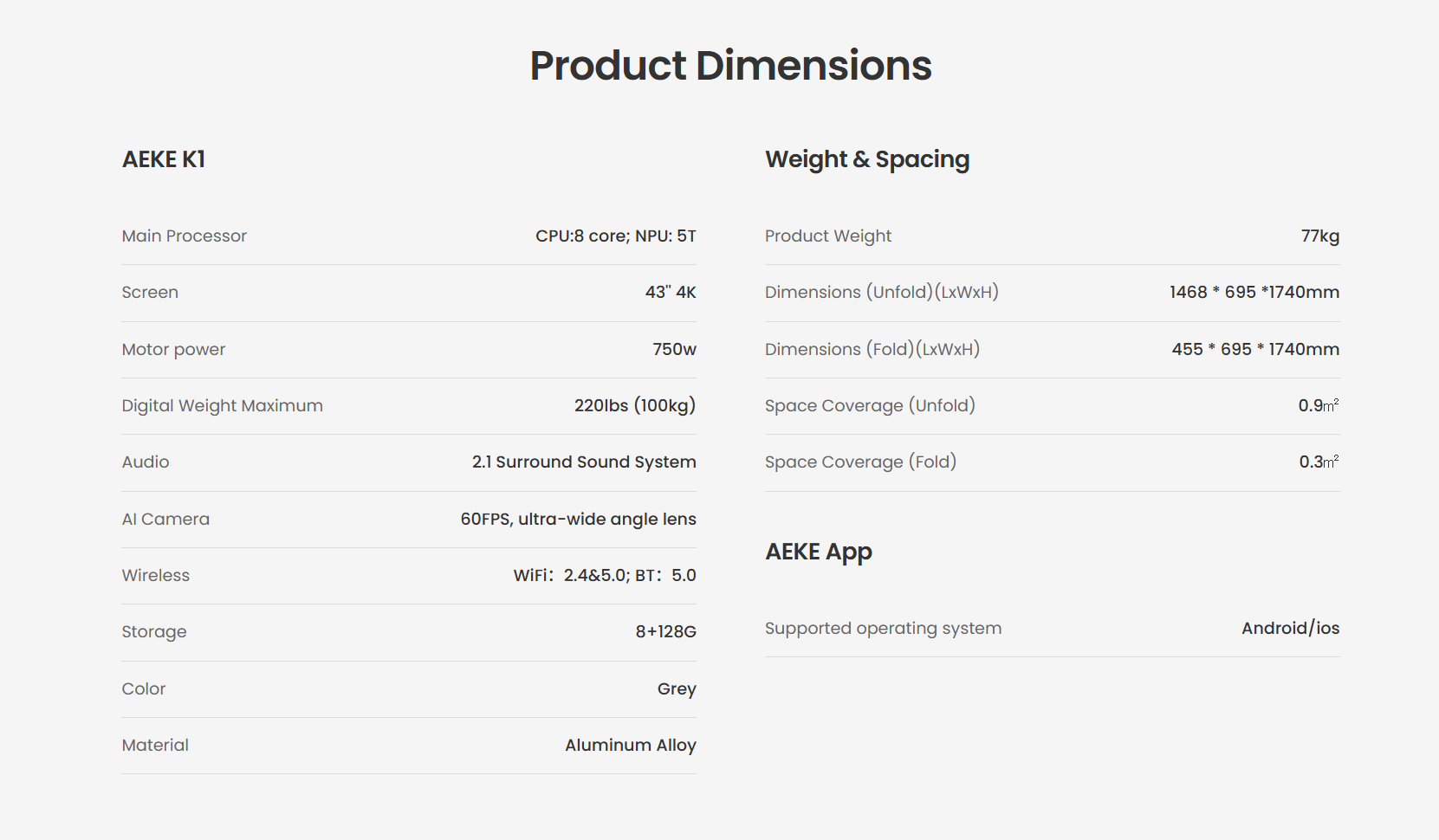
Task: Click the 8+128G storage value
Action: 665,631
